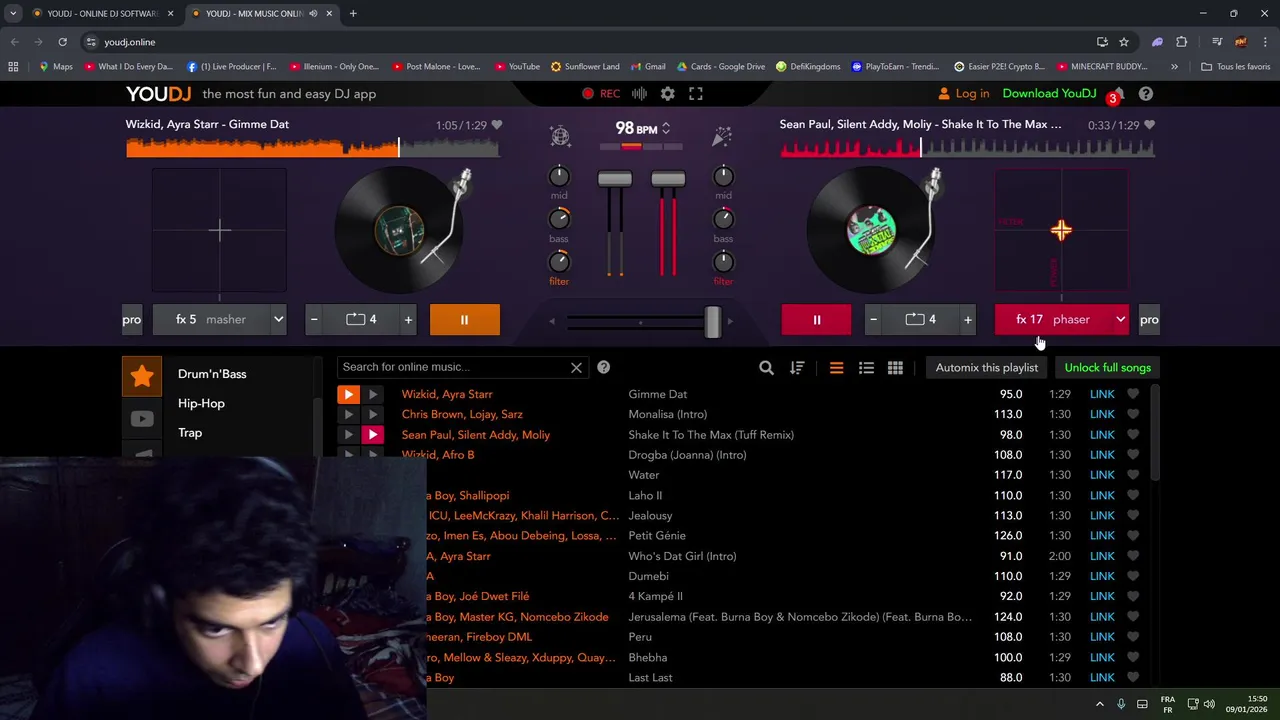Screen dimensions: 1280x720
Task: Click Unlock full songs button
Action: pos(1107,368)
